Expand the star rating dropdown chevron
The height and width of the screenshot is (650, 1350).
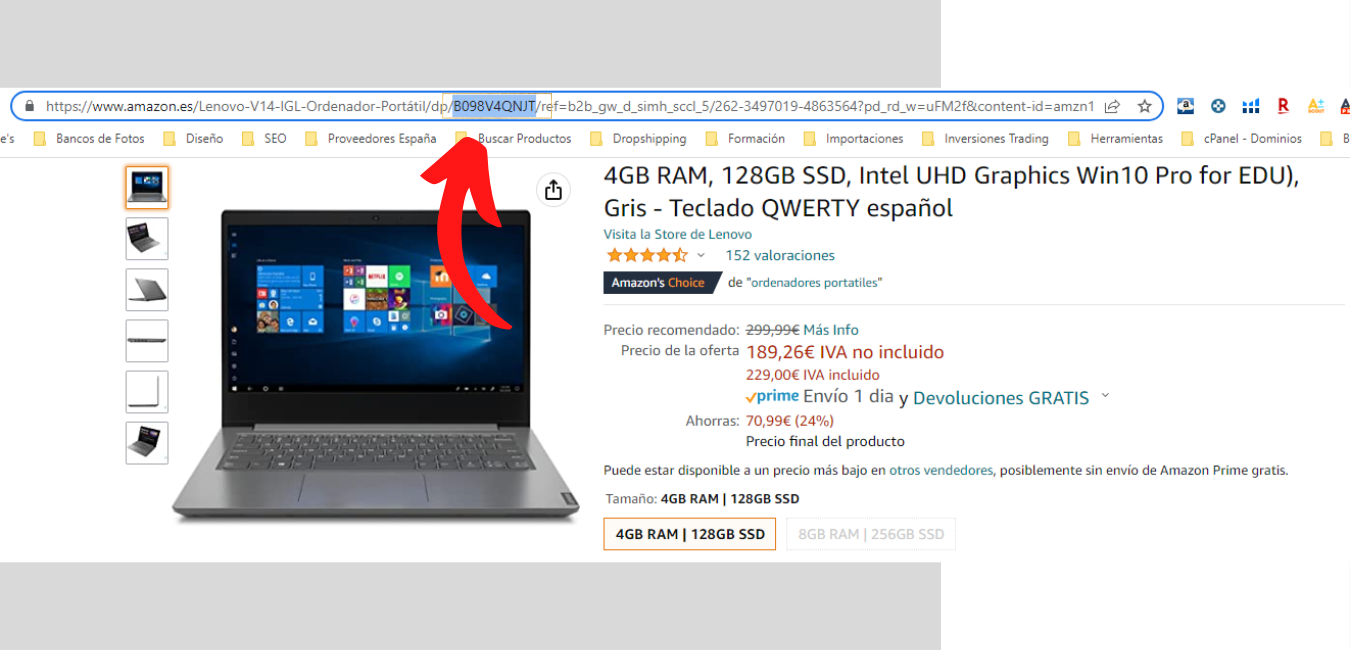coord(701,256)
